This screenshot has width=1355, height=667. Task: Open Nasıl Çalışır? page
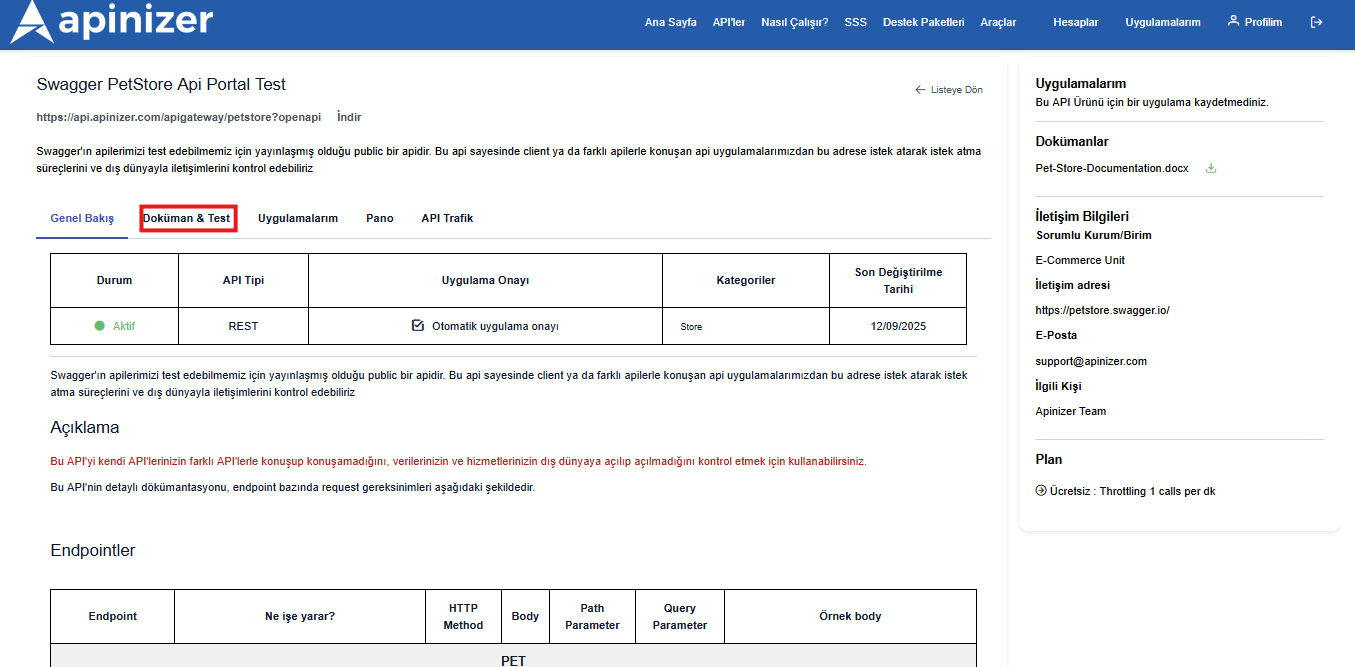click(794, 22)
